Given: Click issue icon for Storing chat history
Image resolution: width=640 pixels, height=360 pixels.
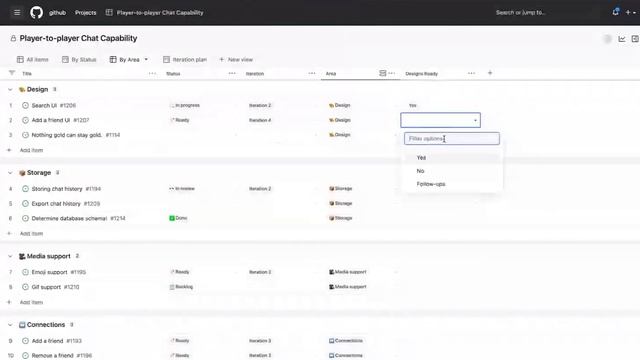Looking at the screenshot, I should click(x=25, y=189).
